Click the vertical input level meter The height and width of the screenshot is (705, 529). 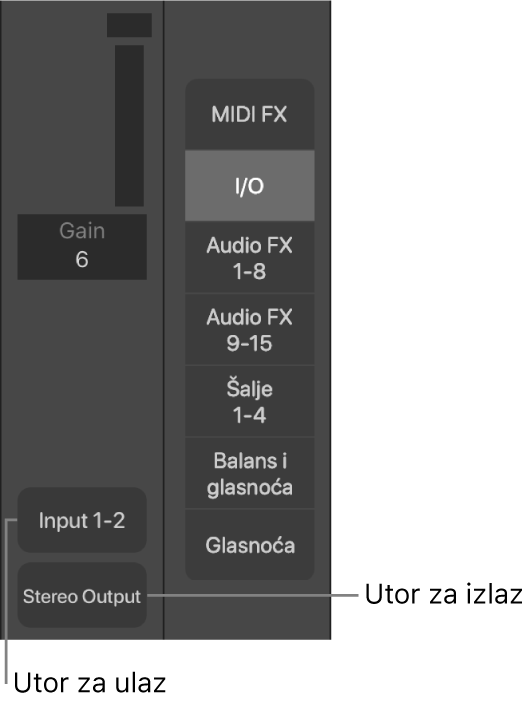129,125
